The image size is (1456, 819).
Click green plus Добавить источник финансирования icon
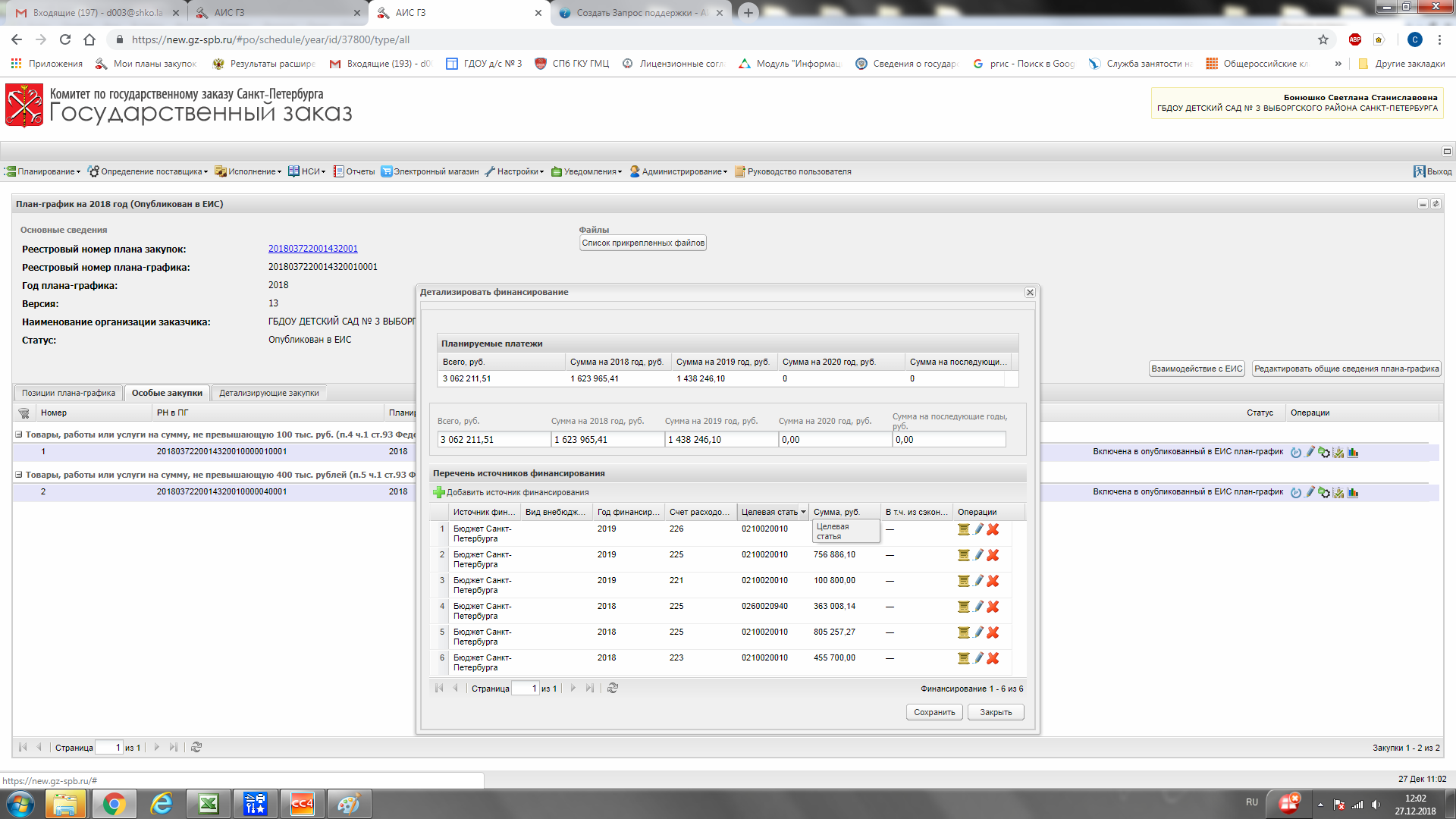coord(438,492)
